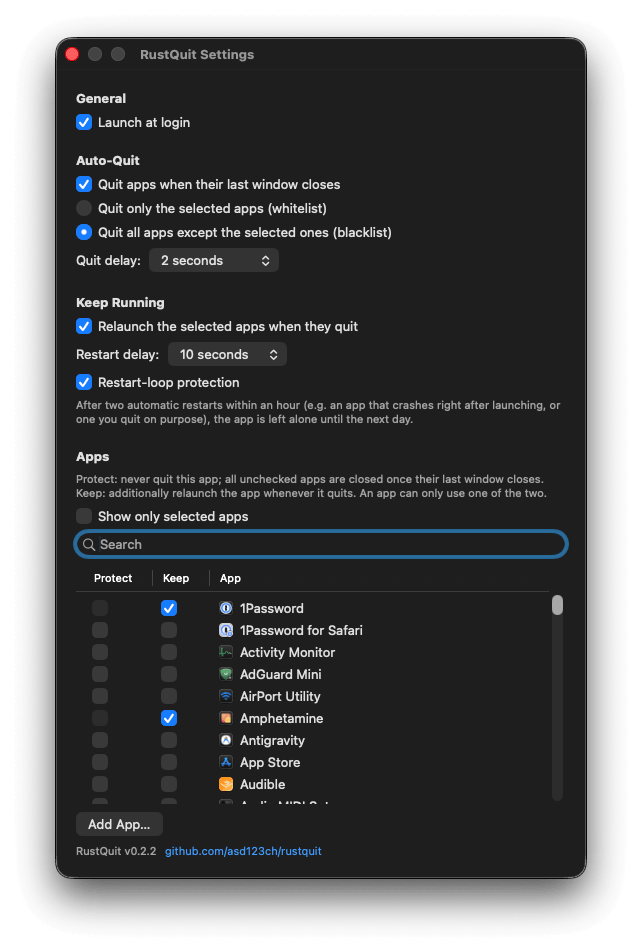Open the Restart delay dropdown
The image size is (642, 952).
tap(227, 354)
